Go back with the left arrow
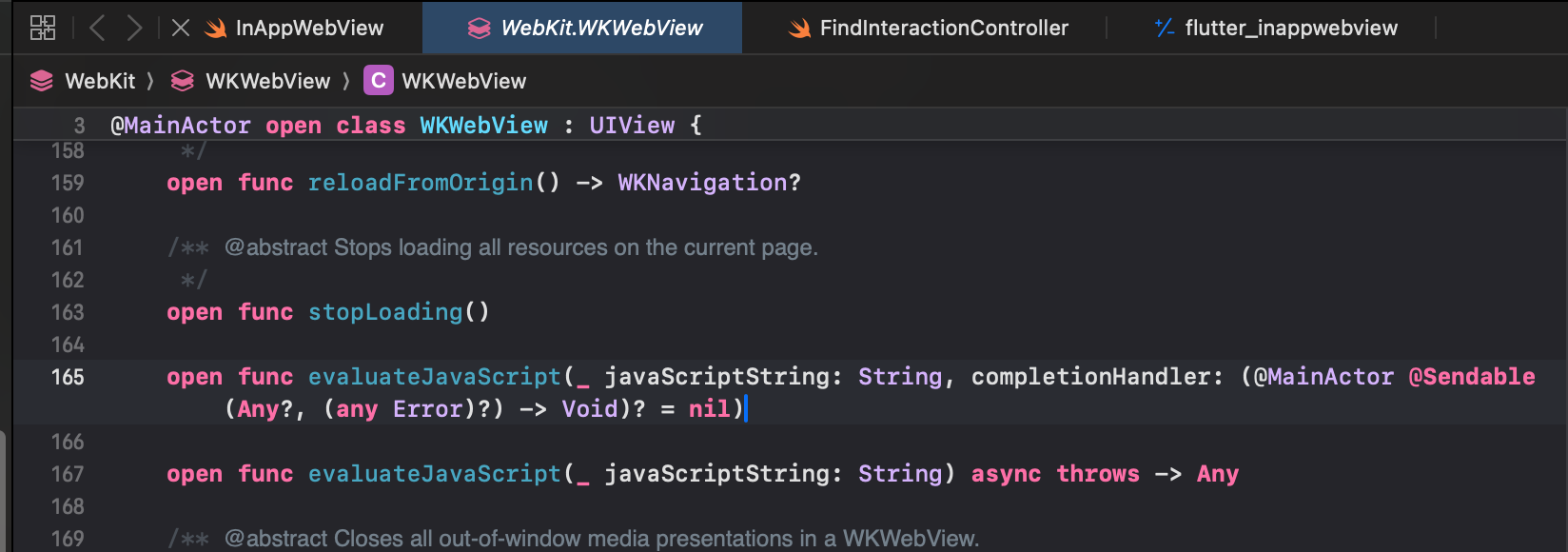The image size is (1568, 552). [x=96, y=28]
